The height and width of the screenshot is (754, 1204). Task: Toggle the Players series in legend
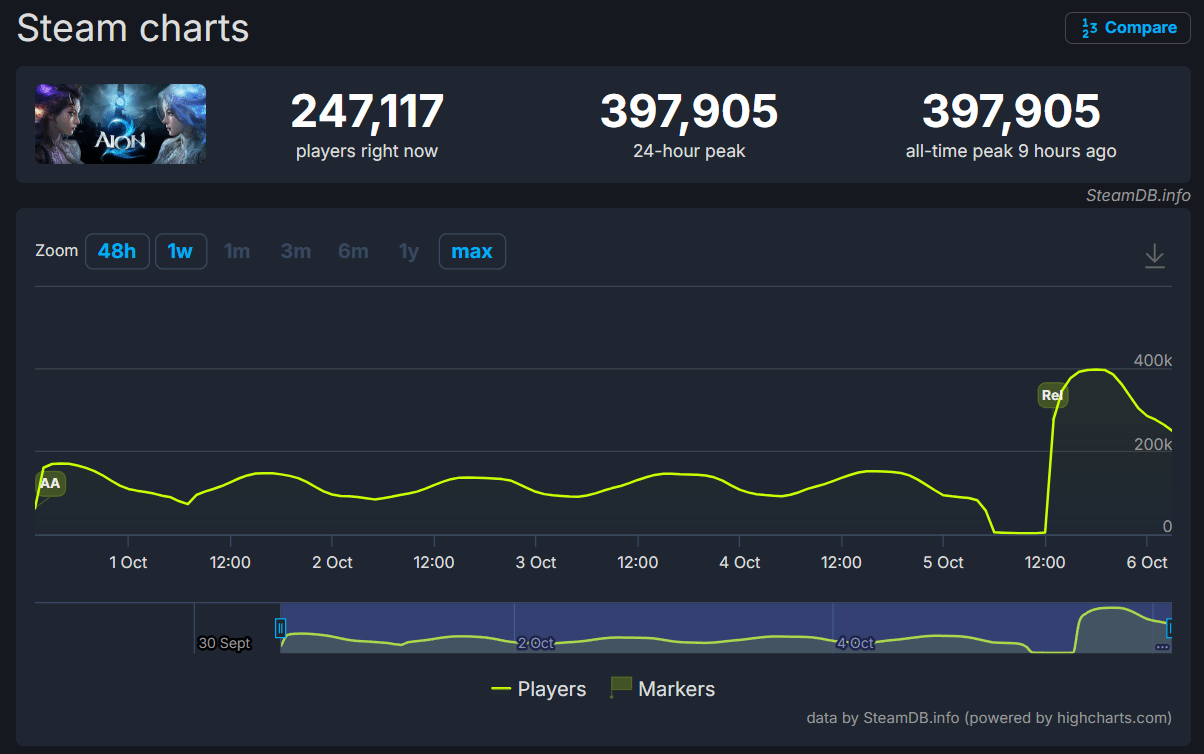pos(538,689)
